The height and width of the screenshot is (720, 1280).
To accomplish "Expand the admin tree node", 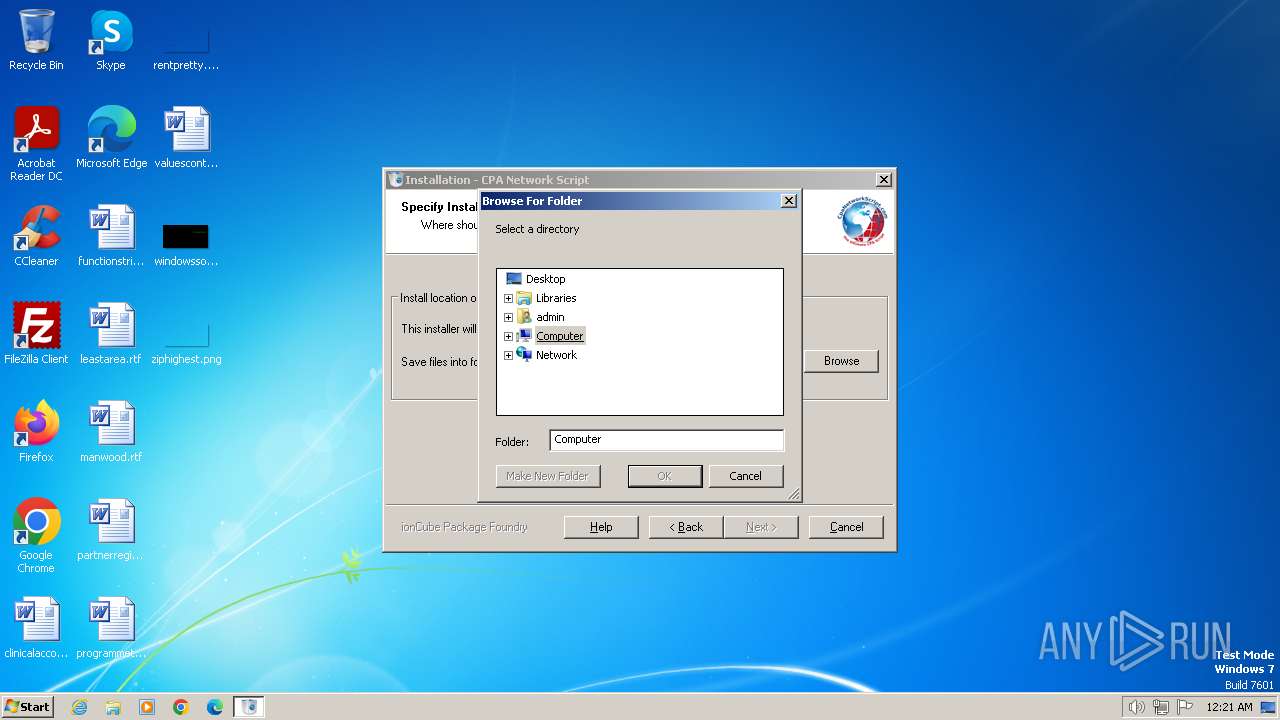I will (x=508, y=317).
